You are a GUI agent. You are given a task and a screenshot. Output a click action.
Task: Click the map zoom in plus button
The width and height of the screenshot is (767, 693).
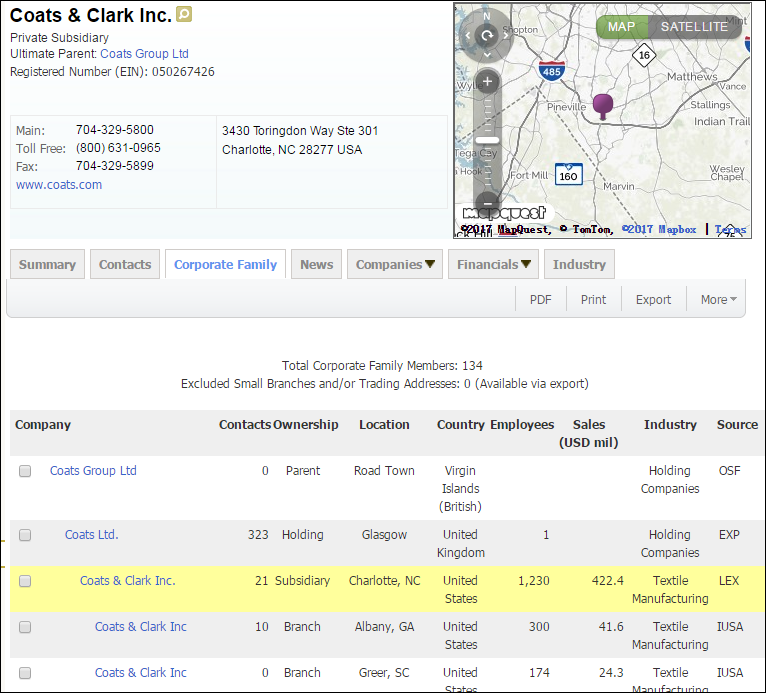click(487, 82)
